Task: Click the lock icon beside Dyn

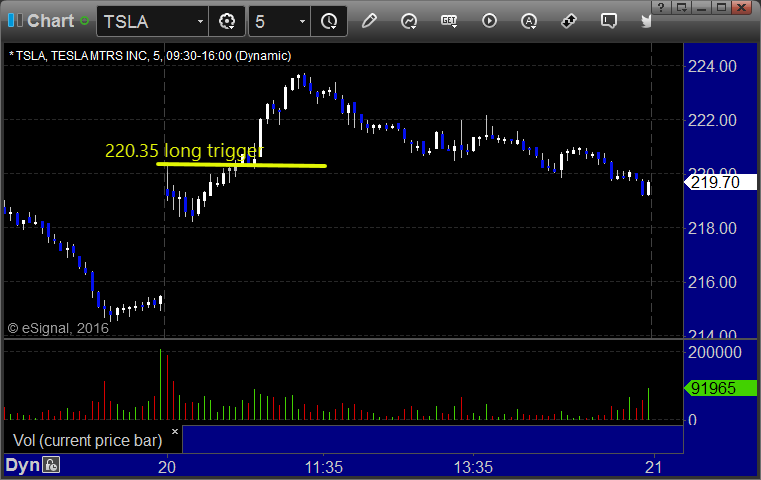Action: point(51,465)
